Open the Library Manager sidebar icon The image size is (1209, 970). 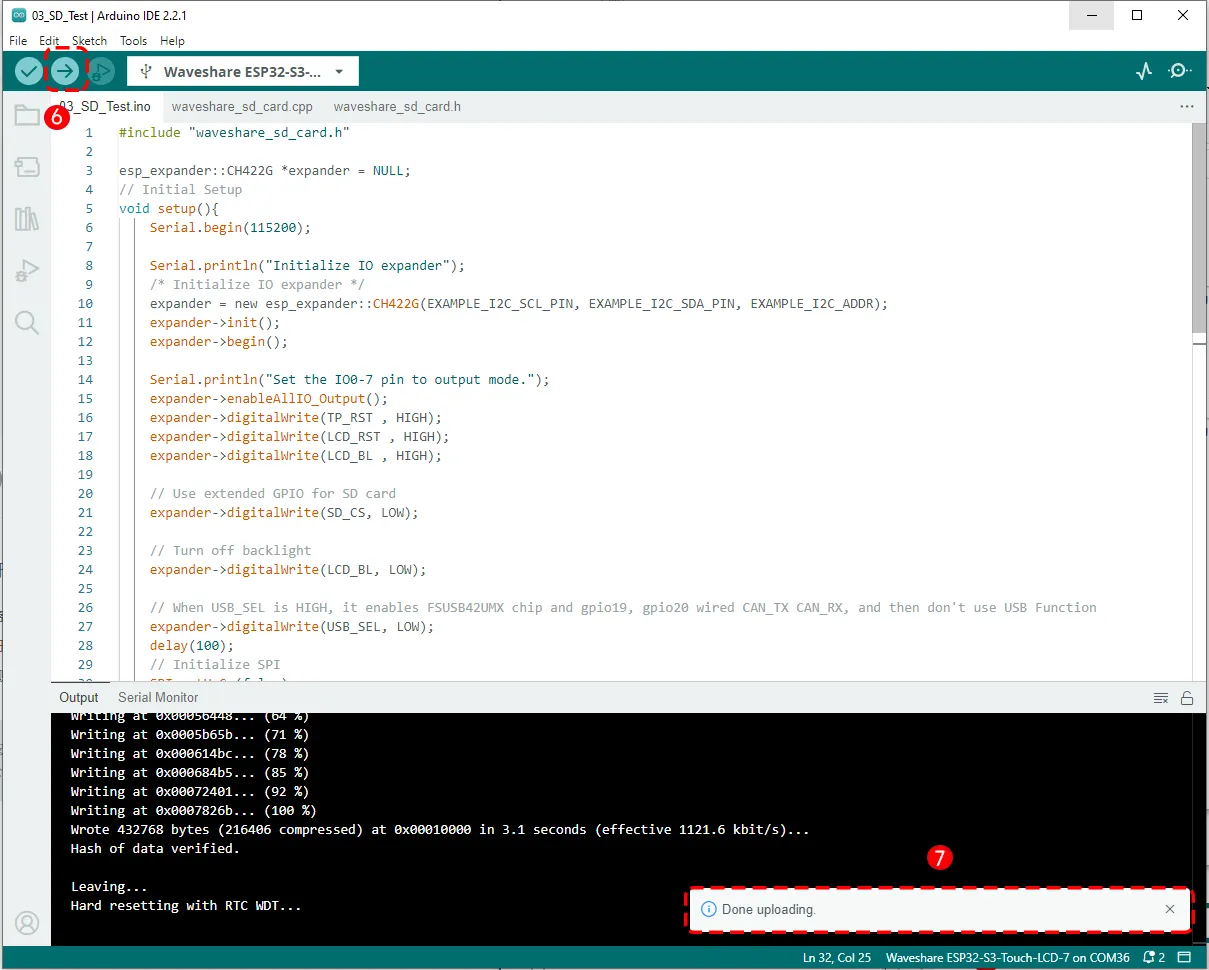pos(27,219)
